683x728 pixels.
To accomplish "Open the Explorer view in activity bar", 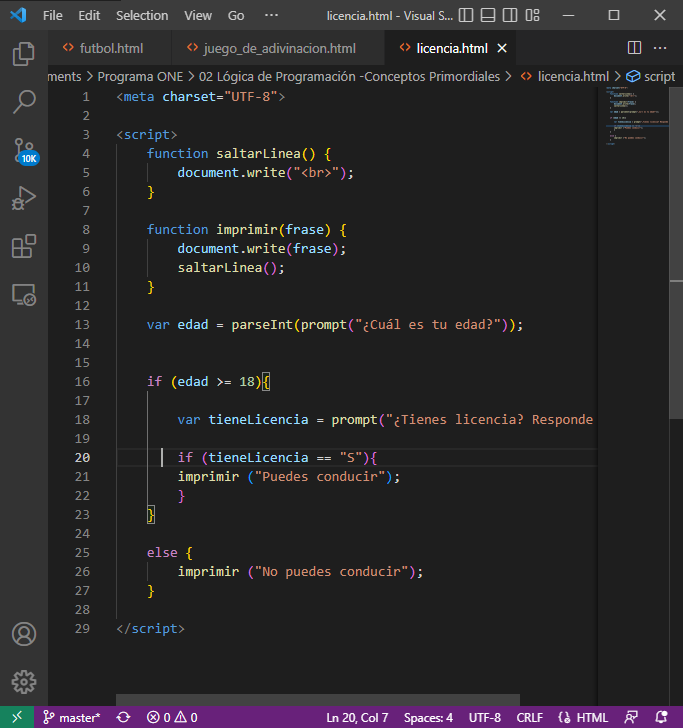I will (x=23, y=54).
